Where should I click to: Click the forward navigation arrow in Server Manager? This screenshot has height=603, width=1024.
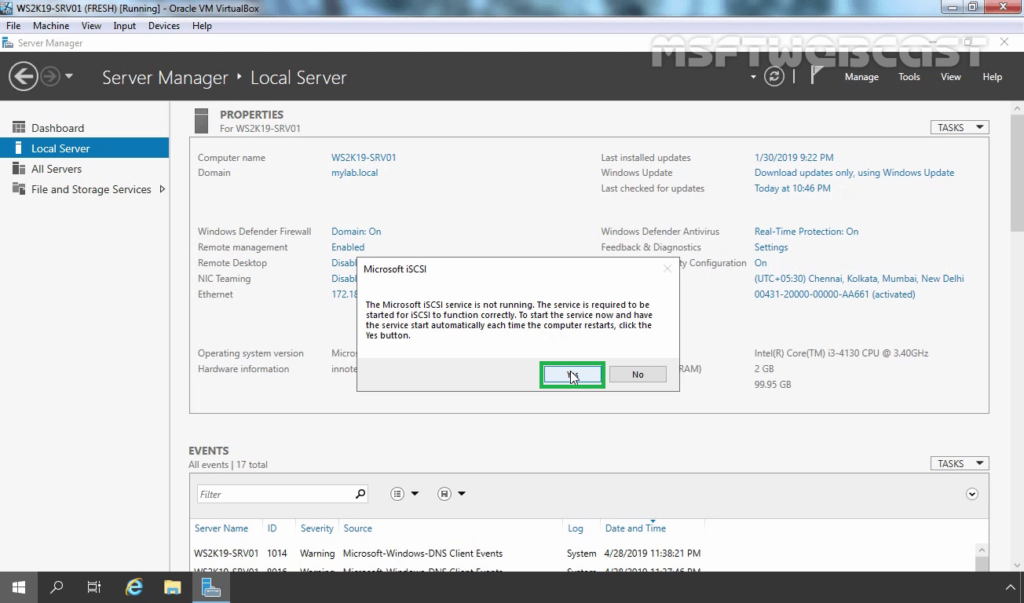click(50, 76)
